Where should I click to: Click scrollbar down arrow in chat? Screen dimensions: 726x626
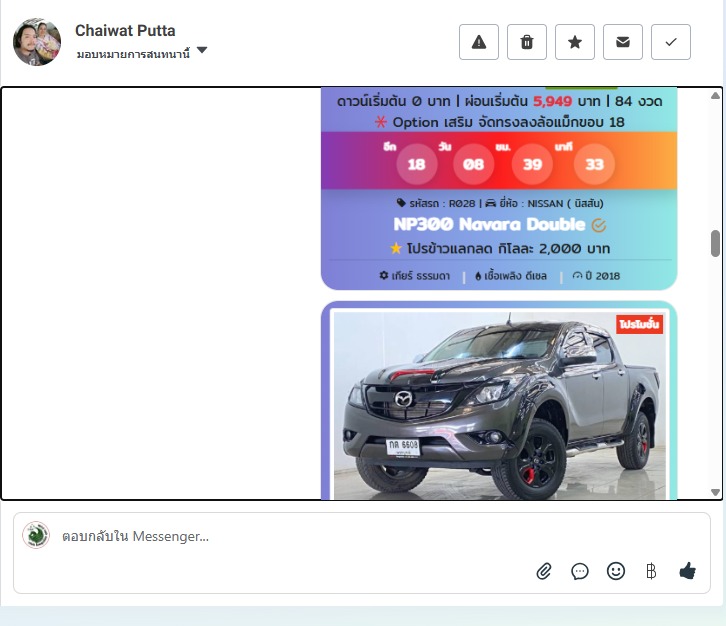(715, 492)
